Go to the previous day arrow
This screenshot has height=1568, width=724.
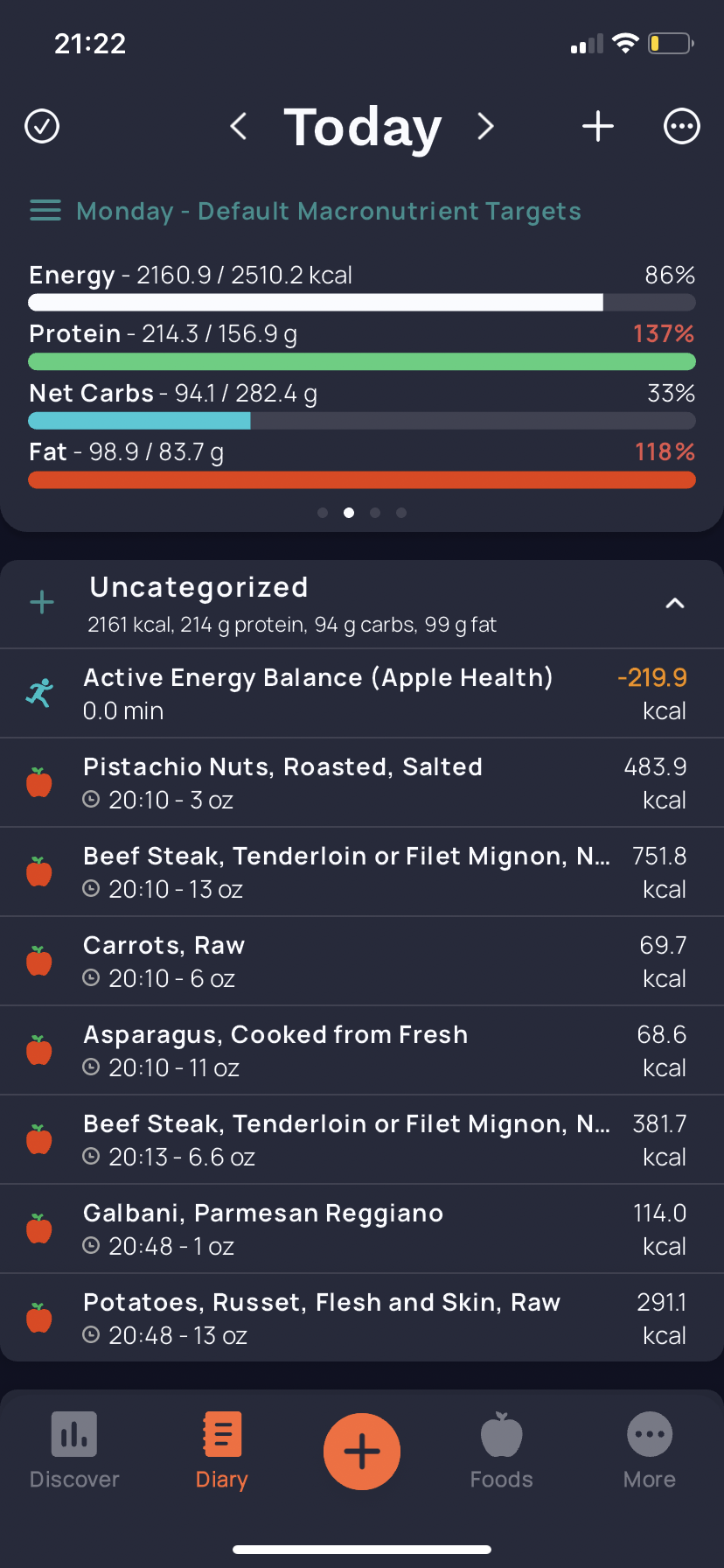[238, 126]
